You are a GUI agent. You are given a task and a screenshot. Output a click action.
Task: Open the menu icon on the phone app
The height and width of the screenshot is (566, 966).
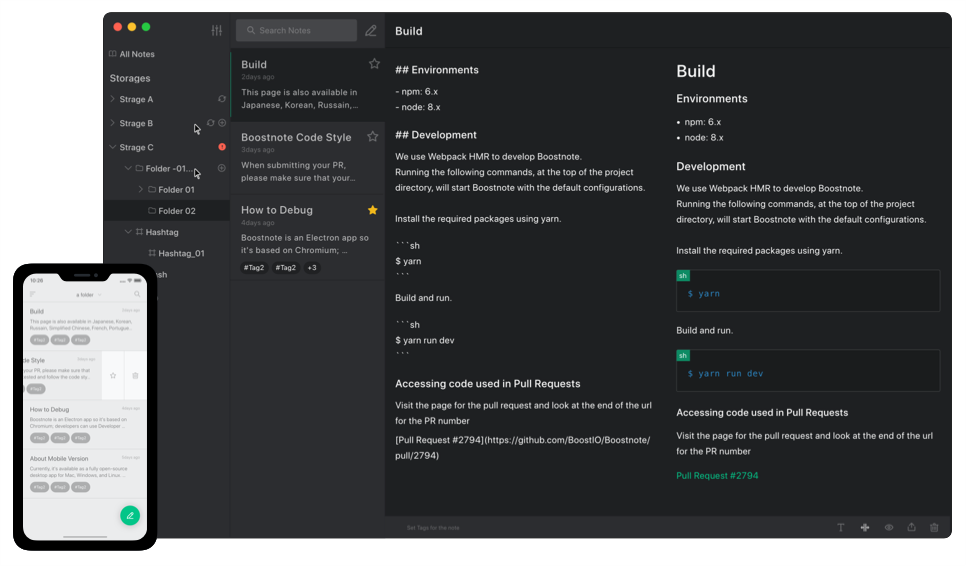[x=33, y=294]
